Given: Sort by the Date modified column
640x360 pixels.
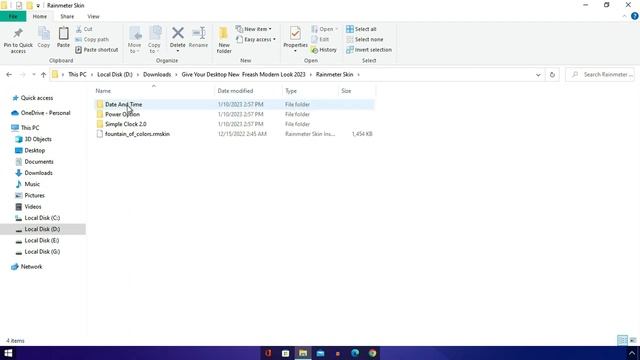Looking at the screenshot, I should (248, 91).
